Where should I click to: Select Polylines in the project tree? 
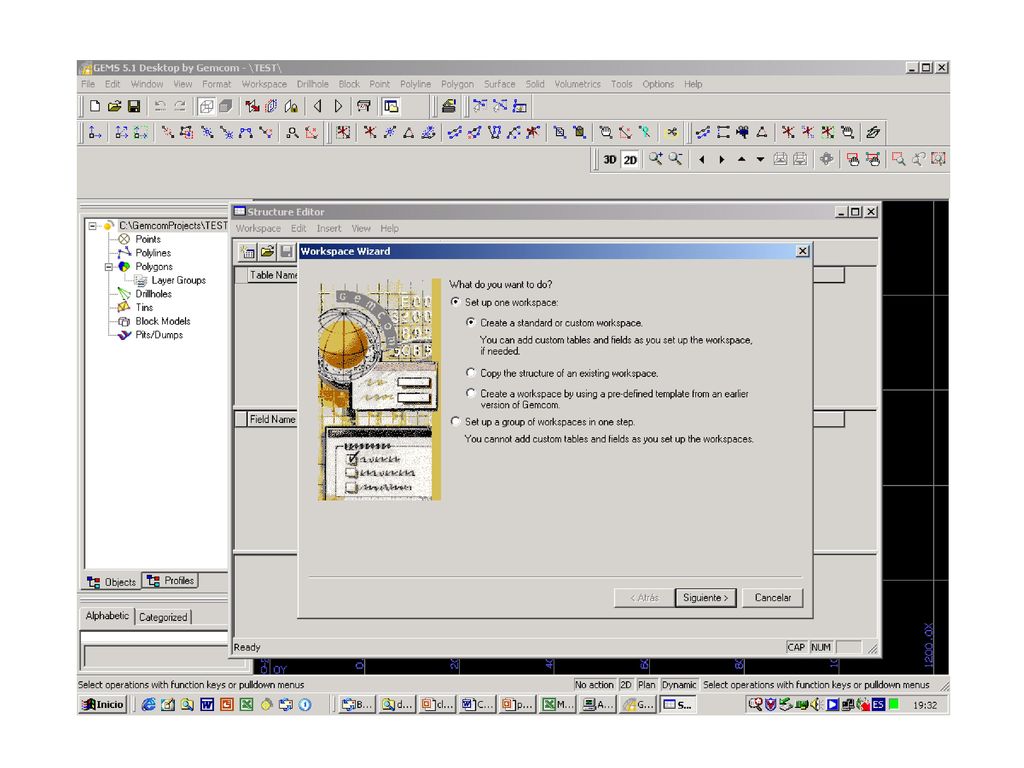point(153,253)
